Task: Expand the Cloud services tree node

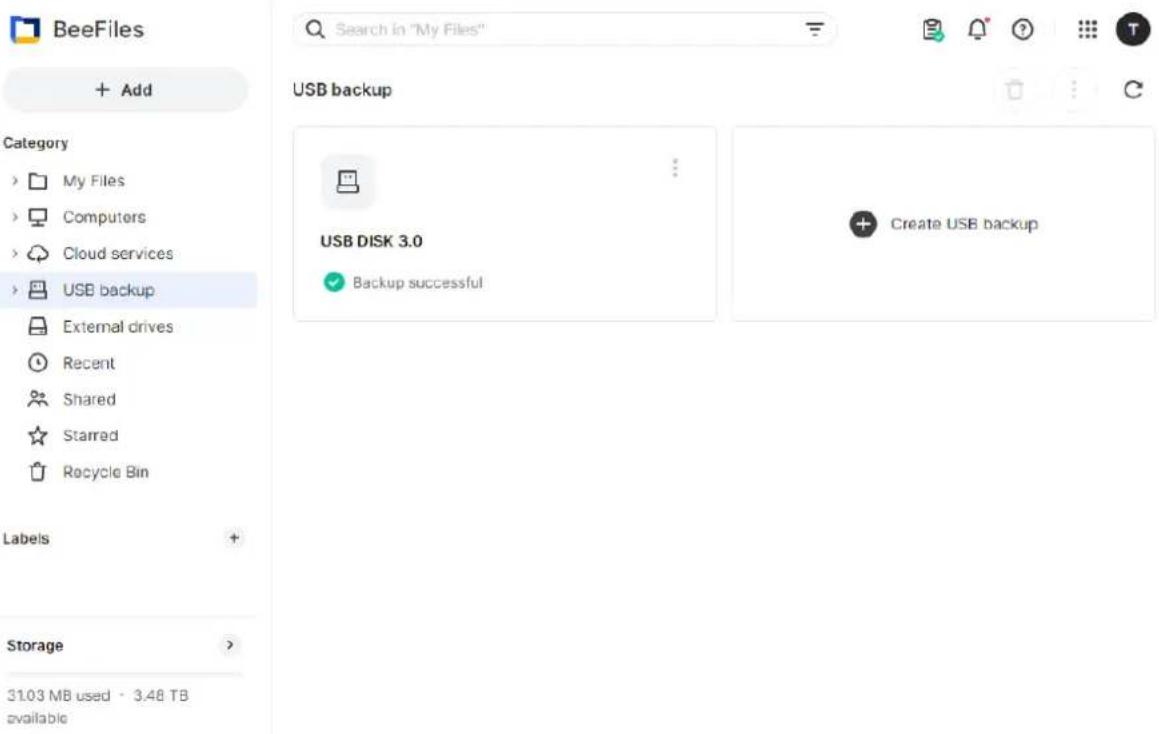Action: click(x=14, y=254)
